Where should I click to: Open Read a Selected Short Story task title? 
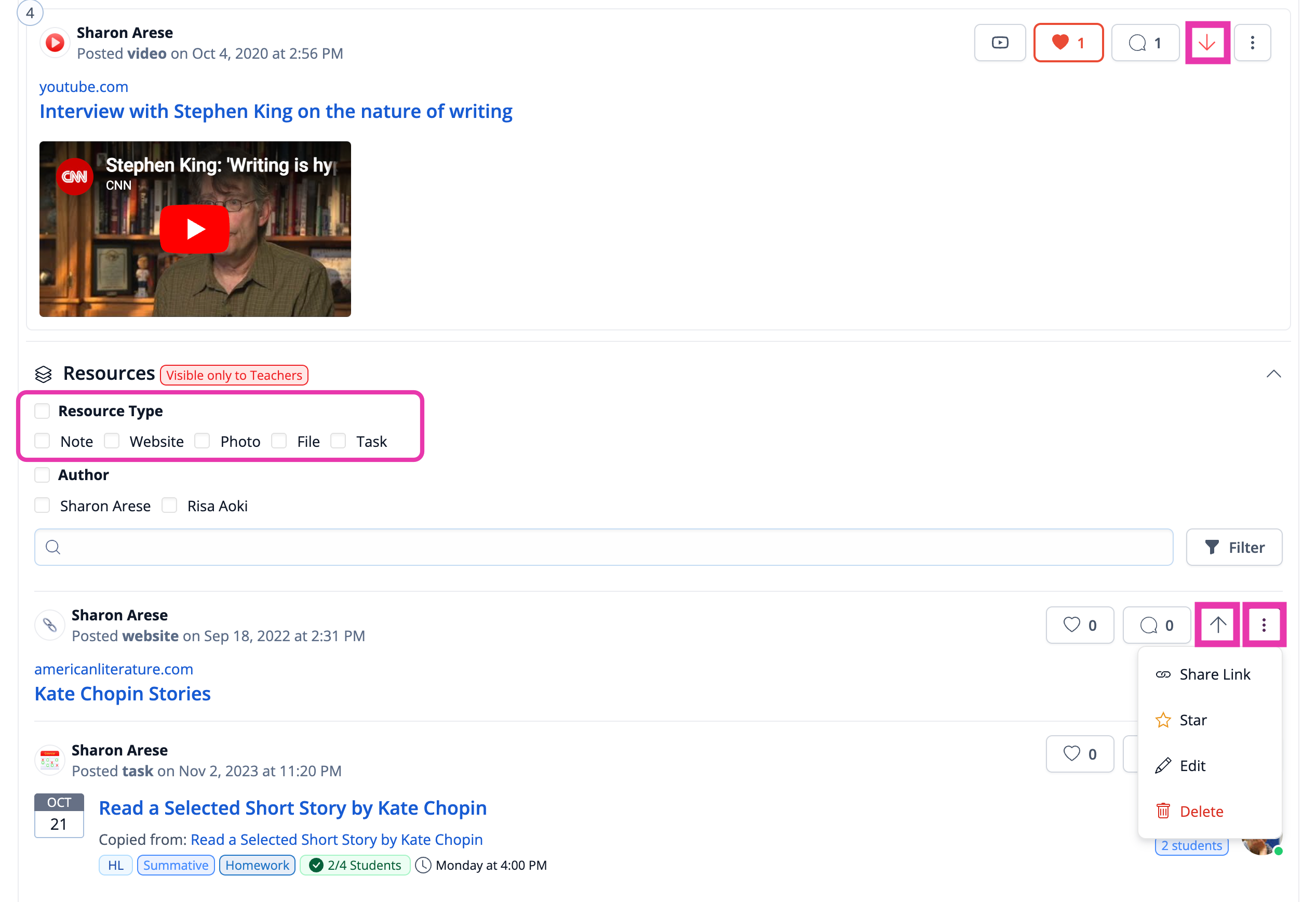pos(293,808)
